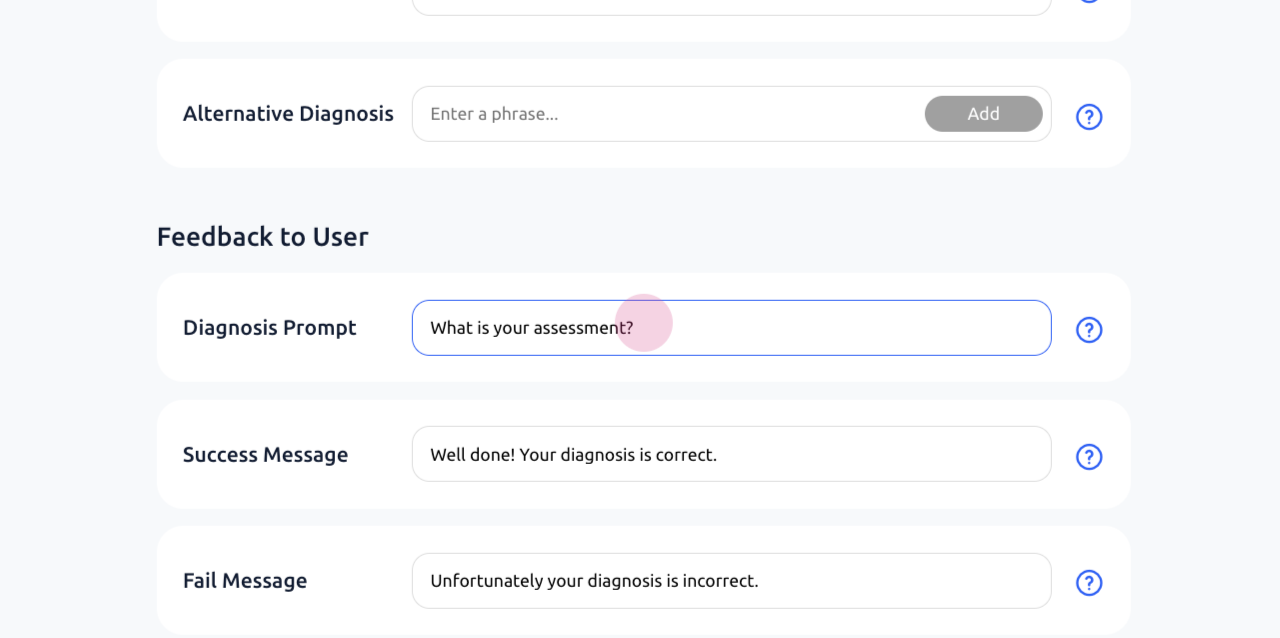The width and height of the screenshot is (1280, 638).
Task: Click the 'Success Message' label
Action: click(265, 455)
